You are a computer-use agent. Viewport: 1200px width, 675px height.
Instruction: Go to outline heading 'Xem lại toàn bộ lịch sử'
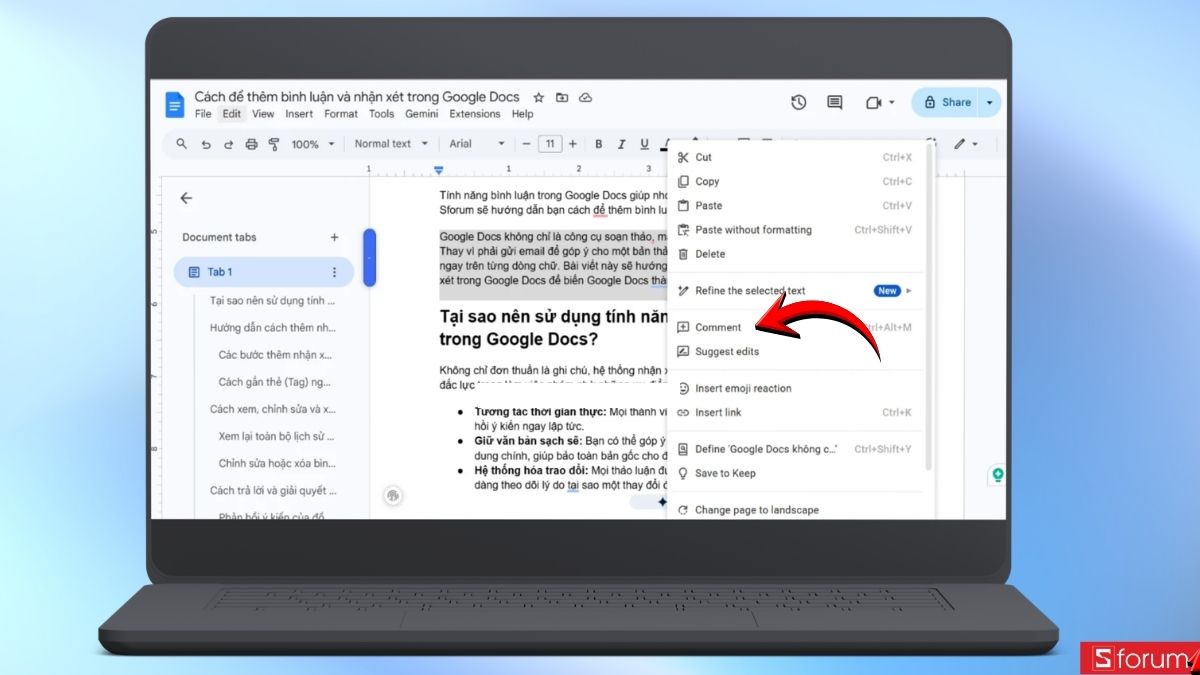(x=276, y=436)
